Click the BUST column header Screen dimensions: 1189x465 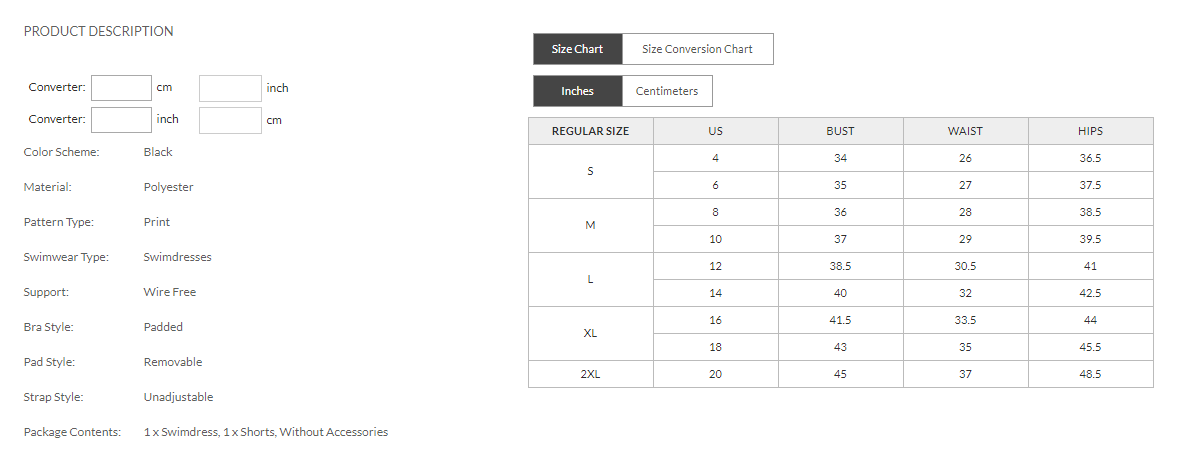840,131
